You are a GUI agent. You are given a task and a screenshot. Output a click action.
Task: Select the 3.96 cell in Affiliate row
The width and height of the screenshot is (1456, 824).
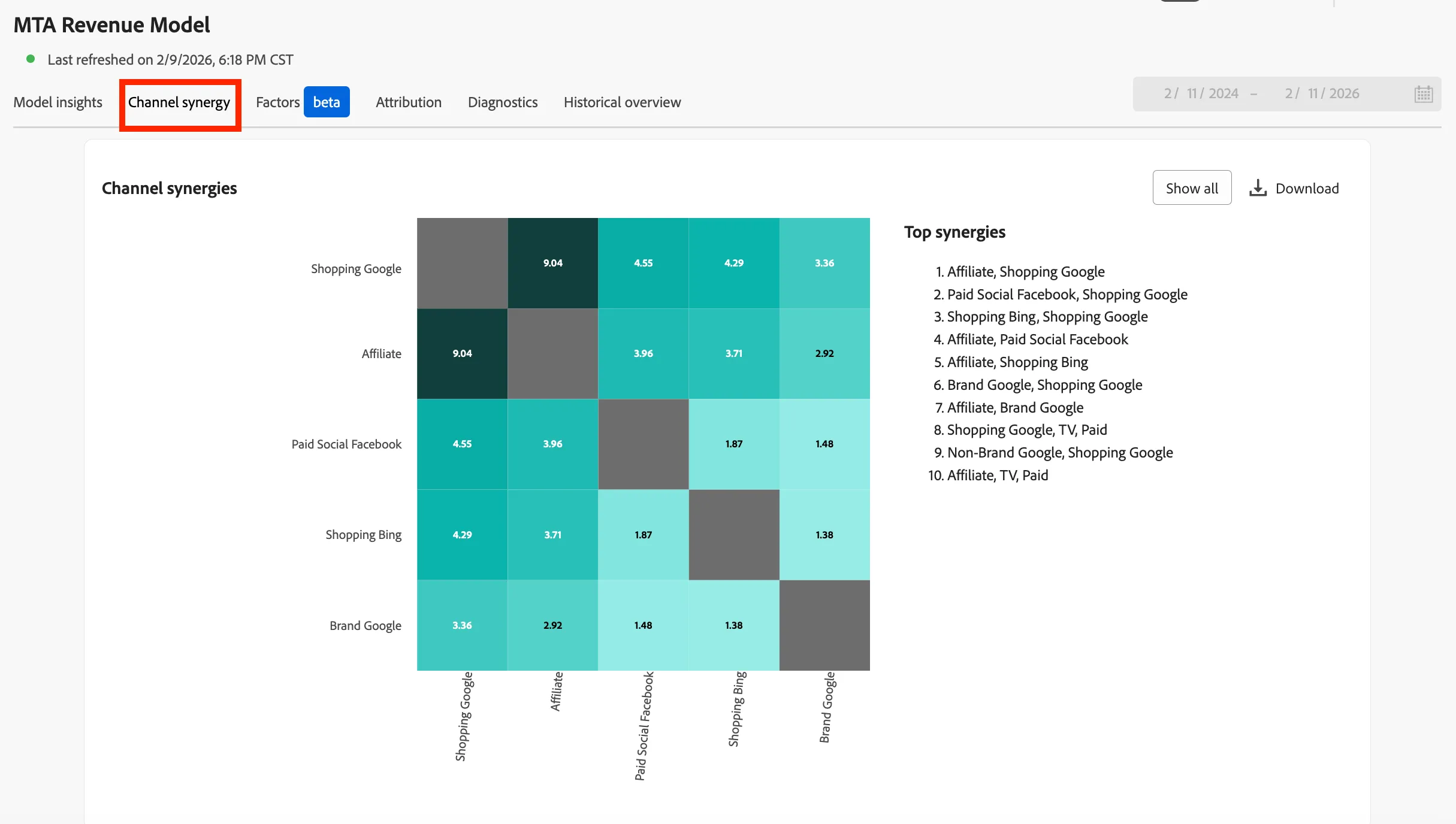[x=644, y=353]
